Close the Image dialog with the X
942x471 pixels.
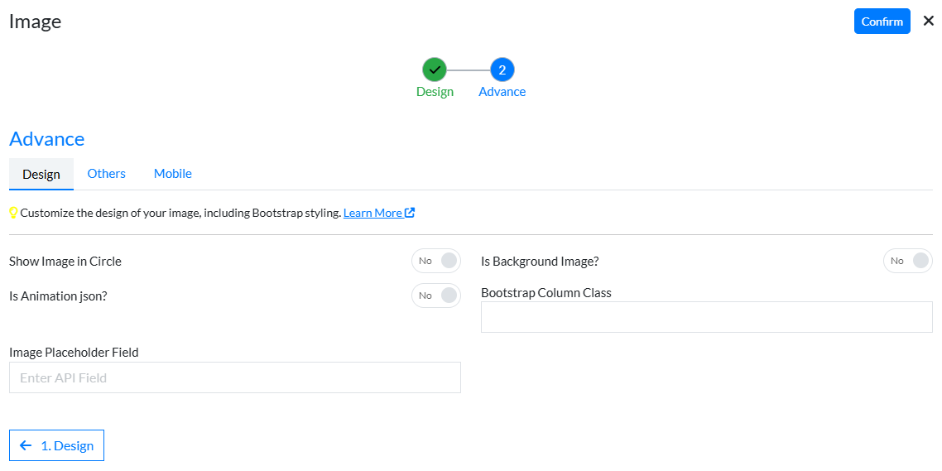[x=928, y=21]
